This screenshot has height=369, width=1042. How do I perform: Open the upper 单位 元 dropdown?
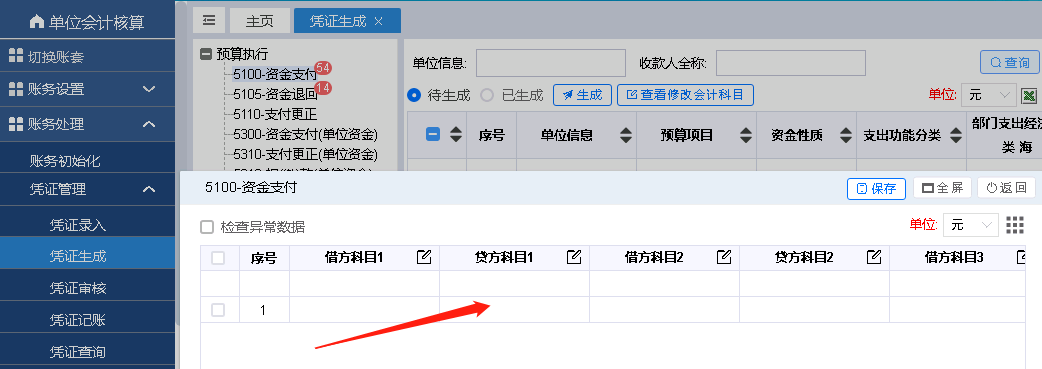(989, 95)
